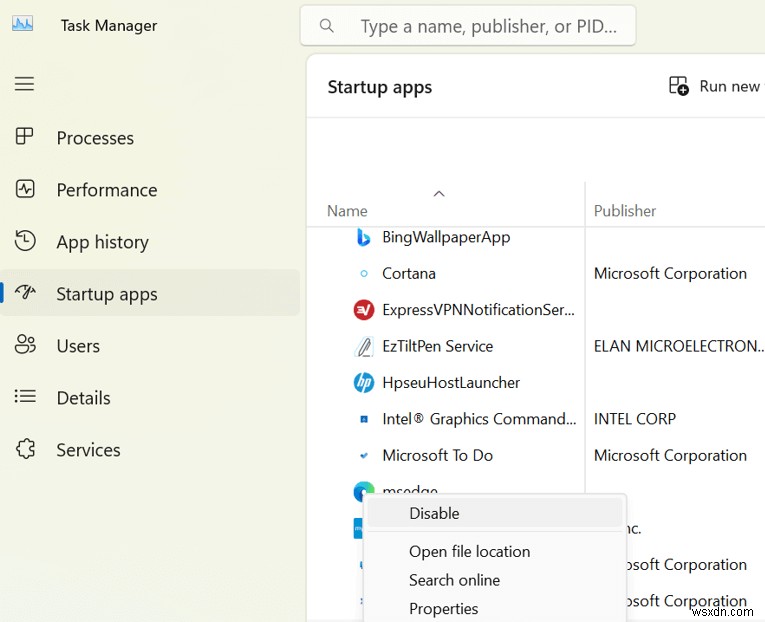
Task: Click the search magnifier icon
Action: (x=326, y=25)
